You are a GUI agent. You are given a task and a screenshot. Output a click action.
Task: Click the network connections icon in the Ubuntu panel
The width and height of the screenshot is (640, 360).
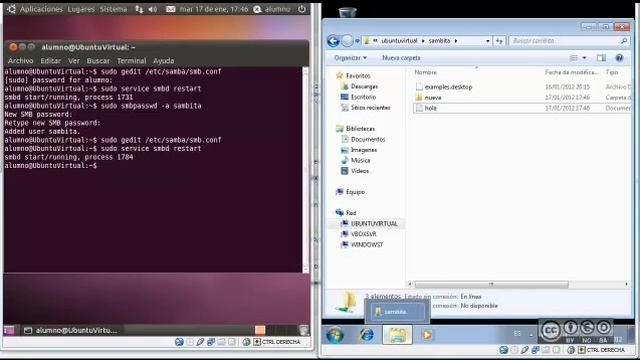click(x=139, y=9)
